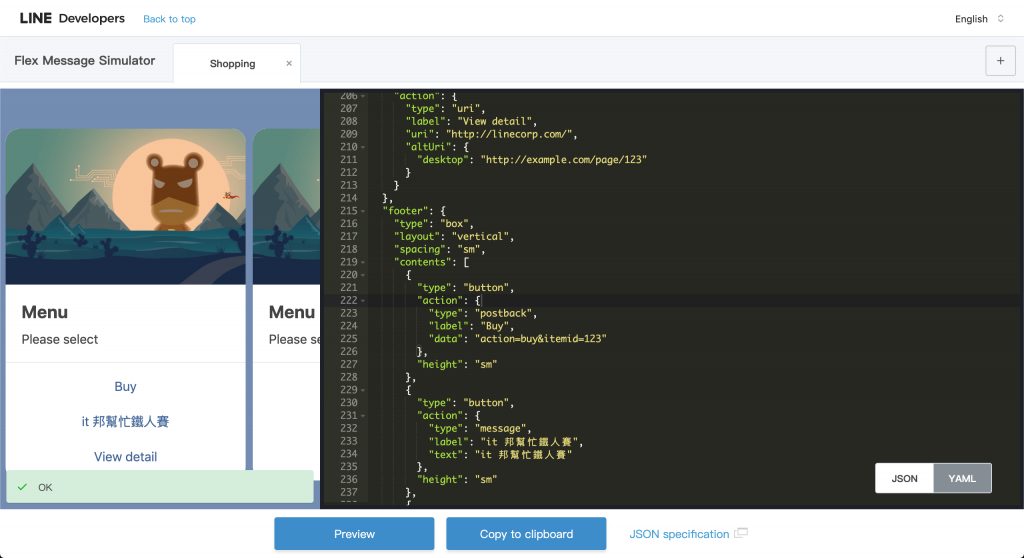This screenshot has height=558, width=1024.
Task: Click the "http://linecorp.com/" uri value
Action: tap(511, 134)
